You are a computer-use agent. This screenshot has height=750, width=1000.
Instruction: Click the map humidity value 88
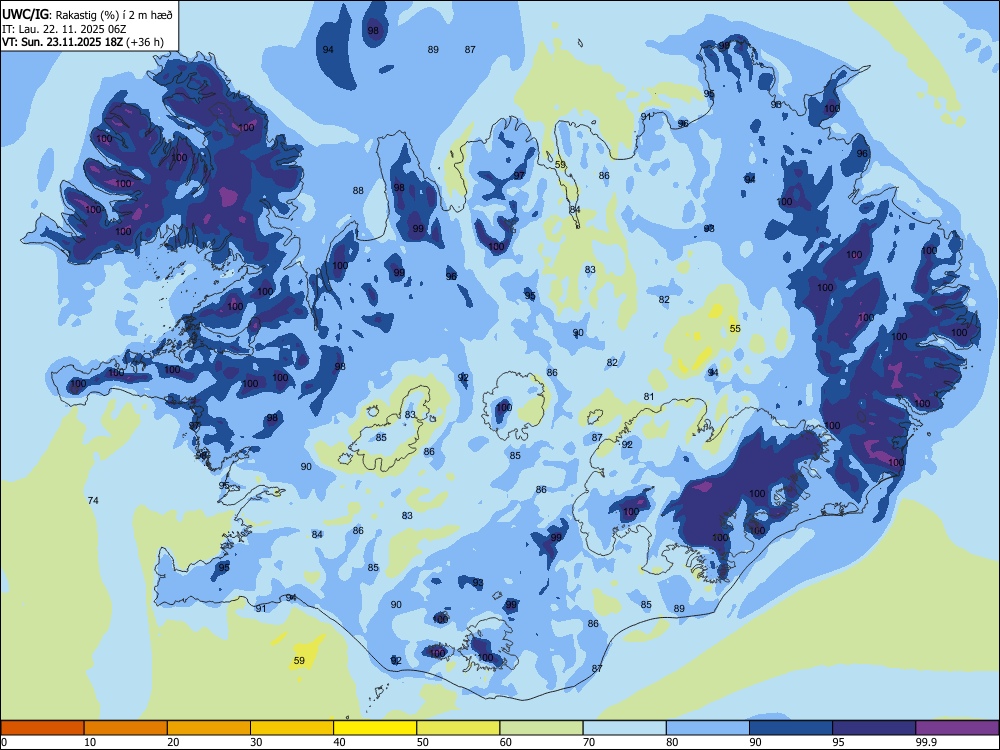tap(358, 190)
